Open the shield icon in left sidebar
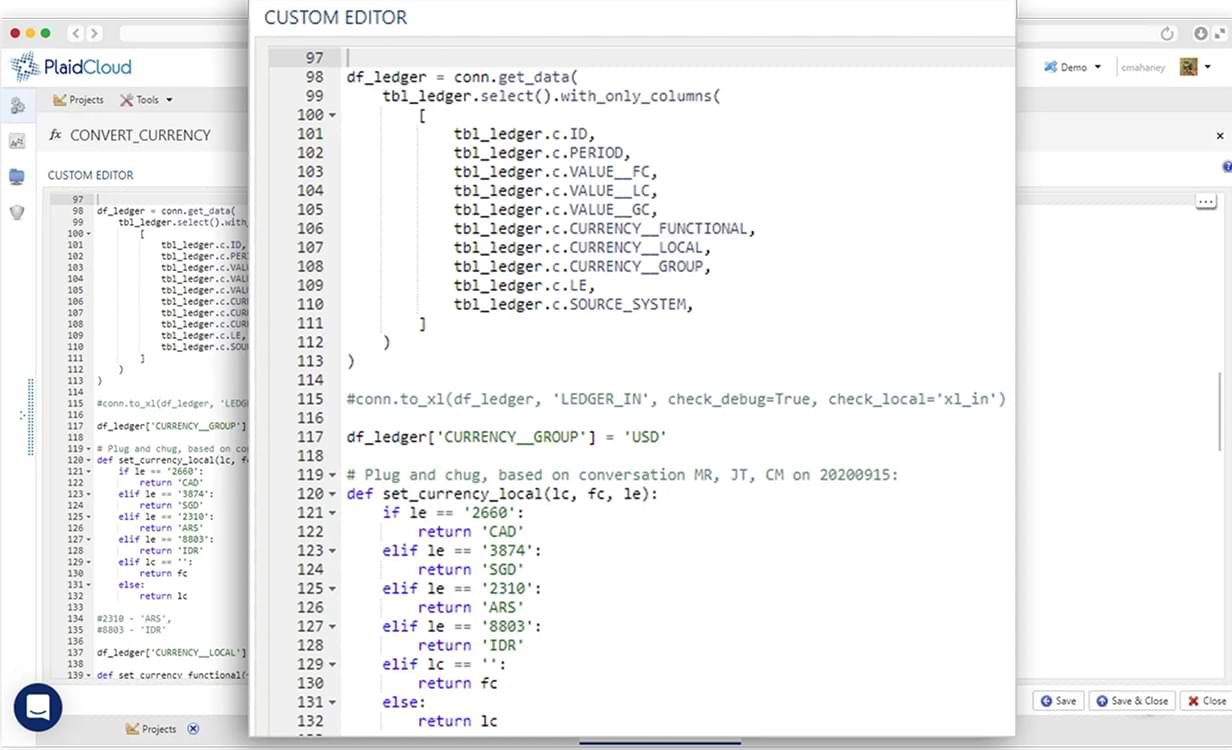This screenshot has height=750, width=1232. pos(17,212)
